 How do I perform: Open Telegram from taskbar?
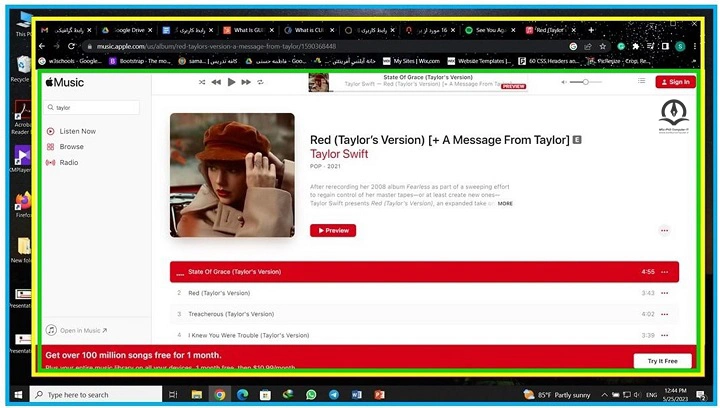pos(334,395)
